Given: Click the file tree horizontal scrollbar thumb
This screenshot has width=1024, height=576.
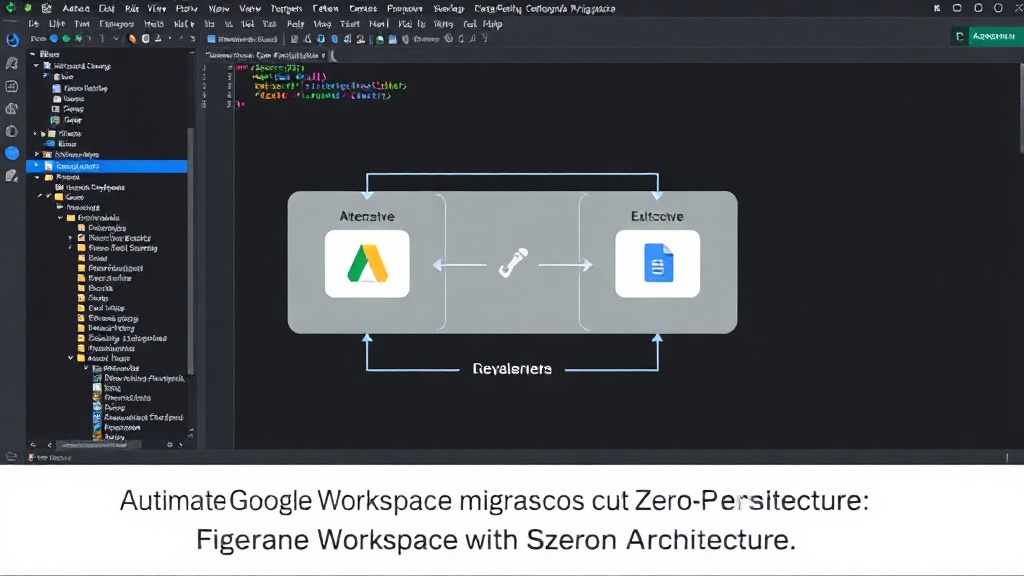Looking at the screenshot, I should pos(98,445).
